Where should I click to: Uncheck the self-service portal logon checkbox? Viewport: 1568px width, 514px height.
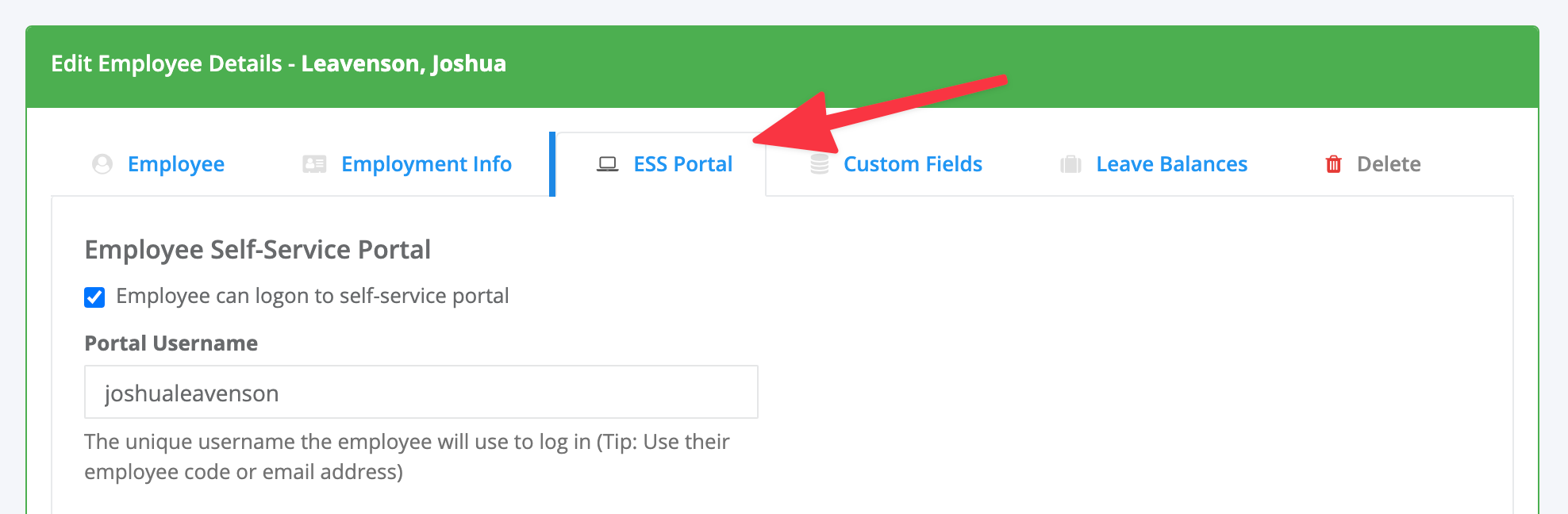click(x=94, y=297)
